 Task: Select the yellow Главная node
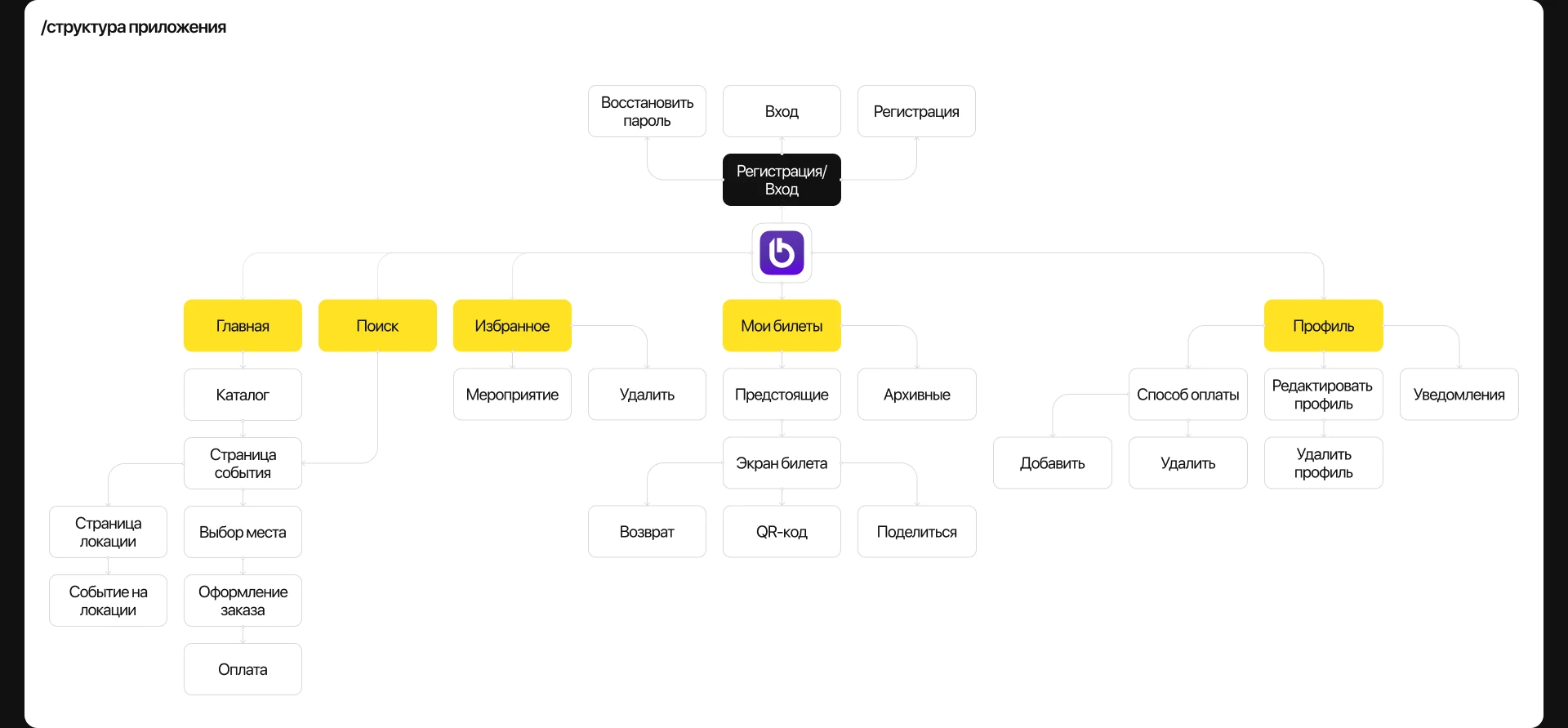click(x=243, y=326)
